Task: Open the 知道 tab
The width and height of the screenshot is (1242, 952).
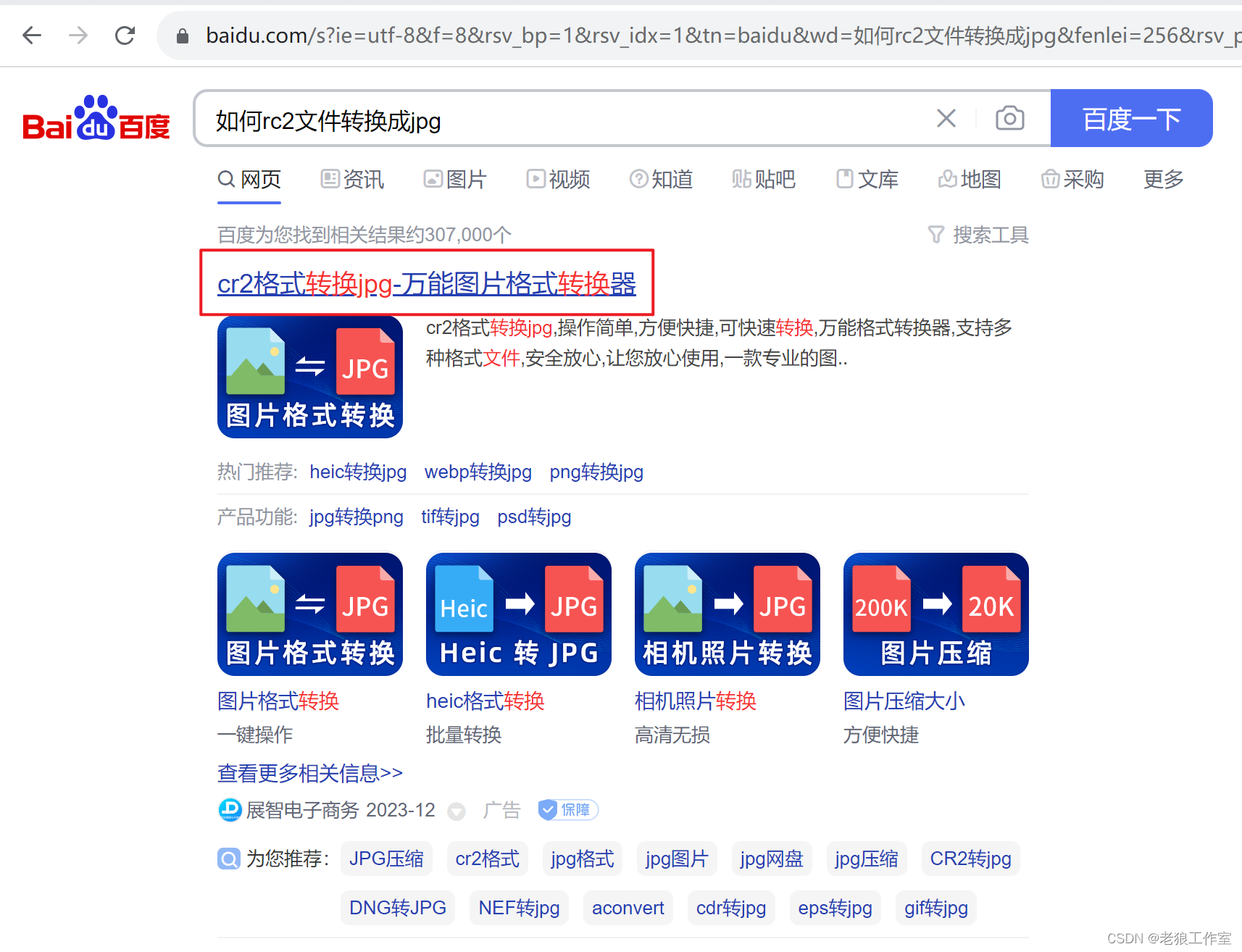Action: 661,179
